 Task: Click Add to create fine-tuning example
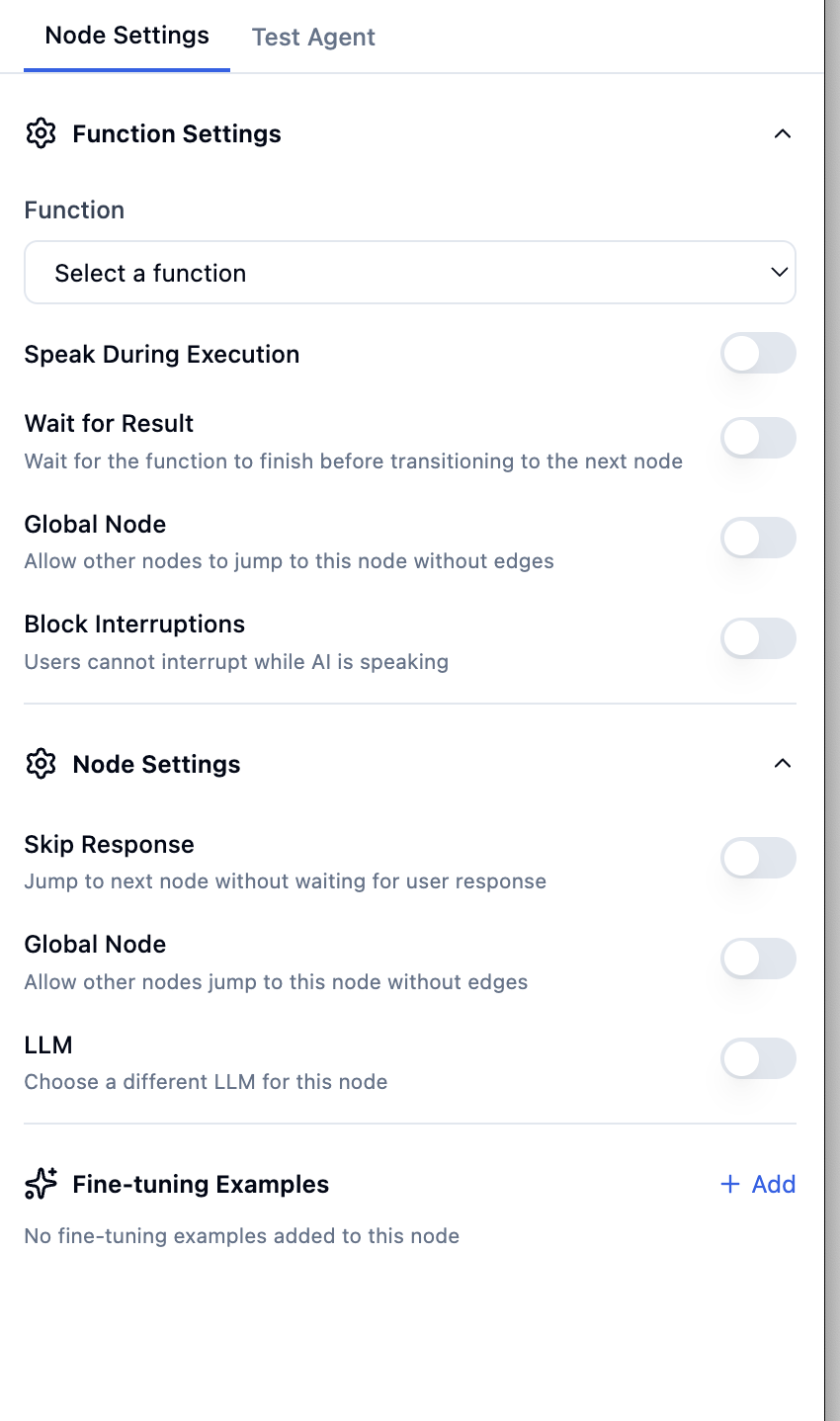(768, 1184)
